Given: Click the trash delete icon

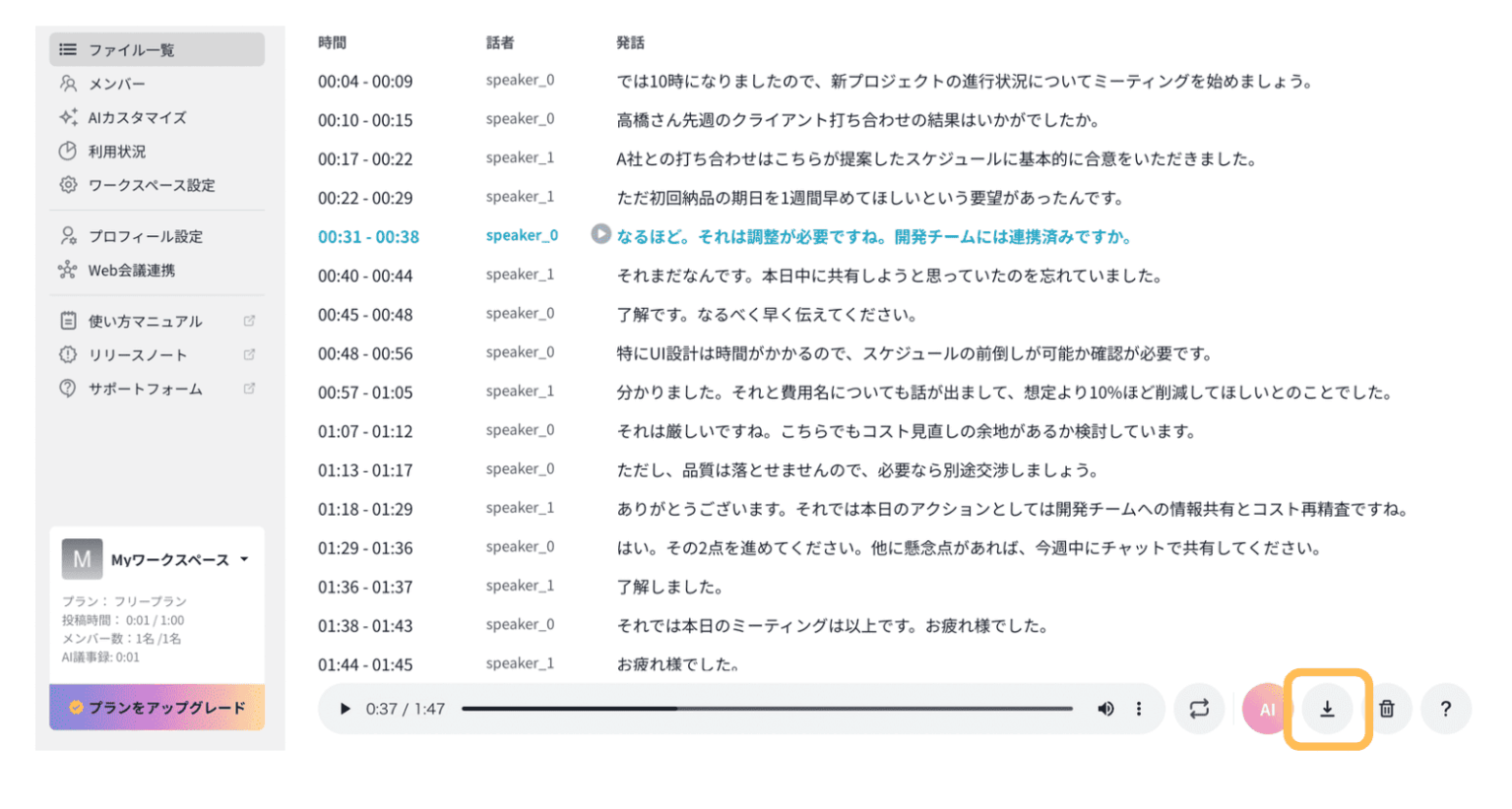Looking at the screenshot, I should pyautogui.click(x=1386, y=709).
